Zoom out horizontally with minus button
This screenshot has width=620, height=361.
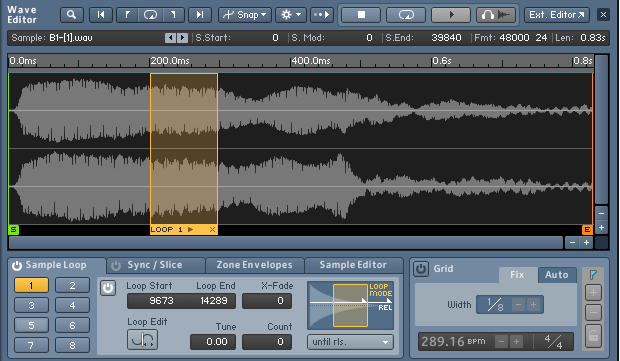coord(572,243)
